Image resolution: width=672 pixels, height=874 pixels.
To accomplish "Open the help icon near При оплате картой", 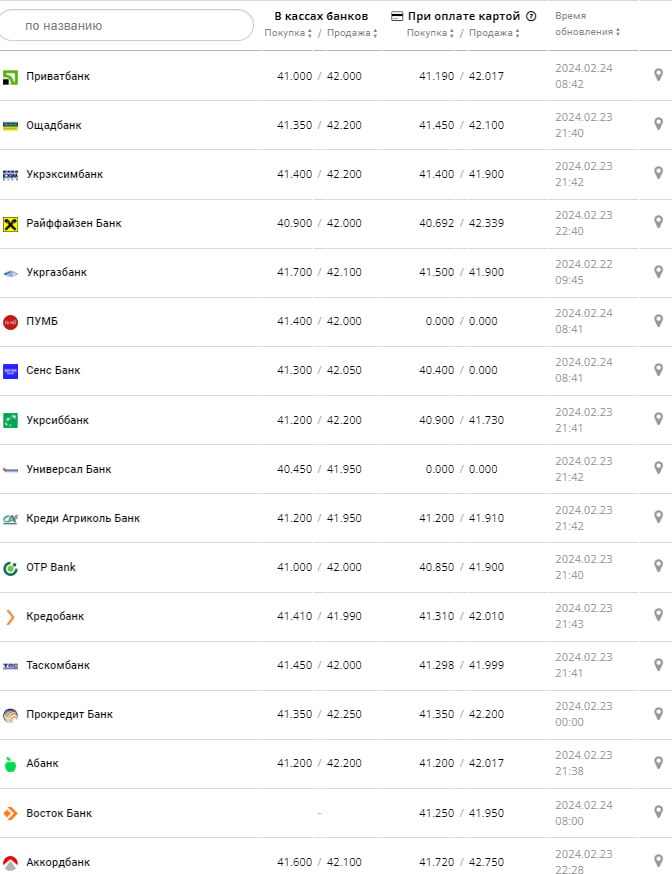I will [531, 16].
